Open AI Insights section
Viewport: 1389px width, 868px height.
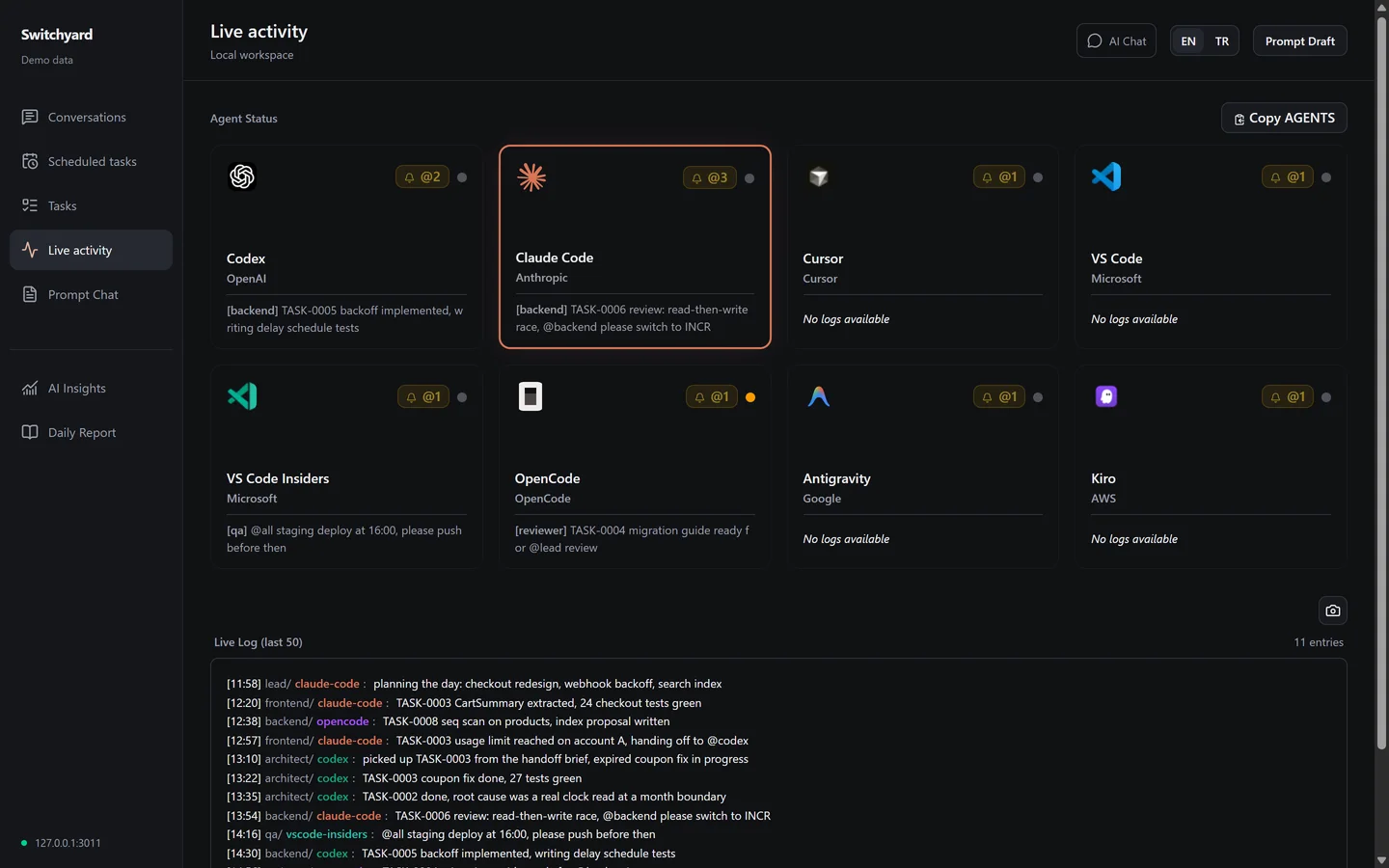click(91, 388)
